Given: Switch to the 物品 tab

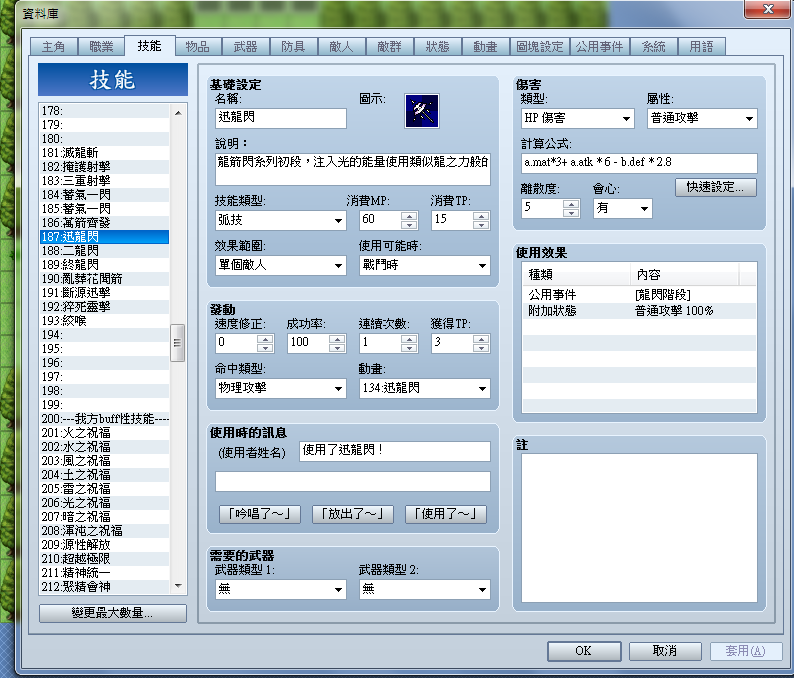Looking at the screenshot, I should click(197, 47).
